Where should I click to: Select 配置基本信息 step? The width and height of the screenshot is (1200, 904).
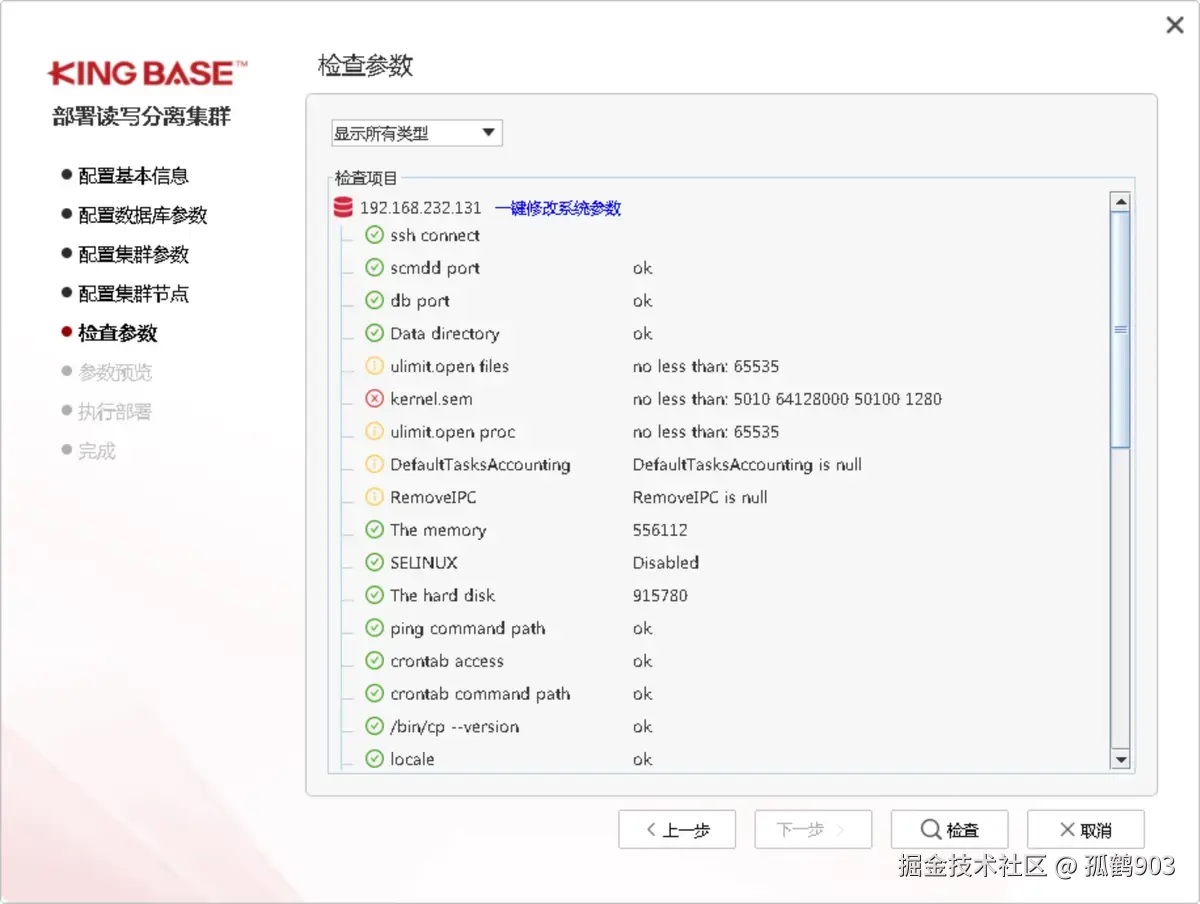[125, 176]
